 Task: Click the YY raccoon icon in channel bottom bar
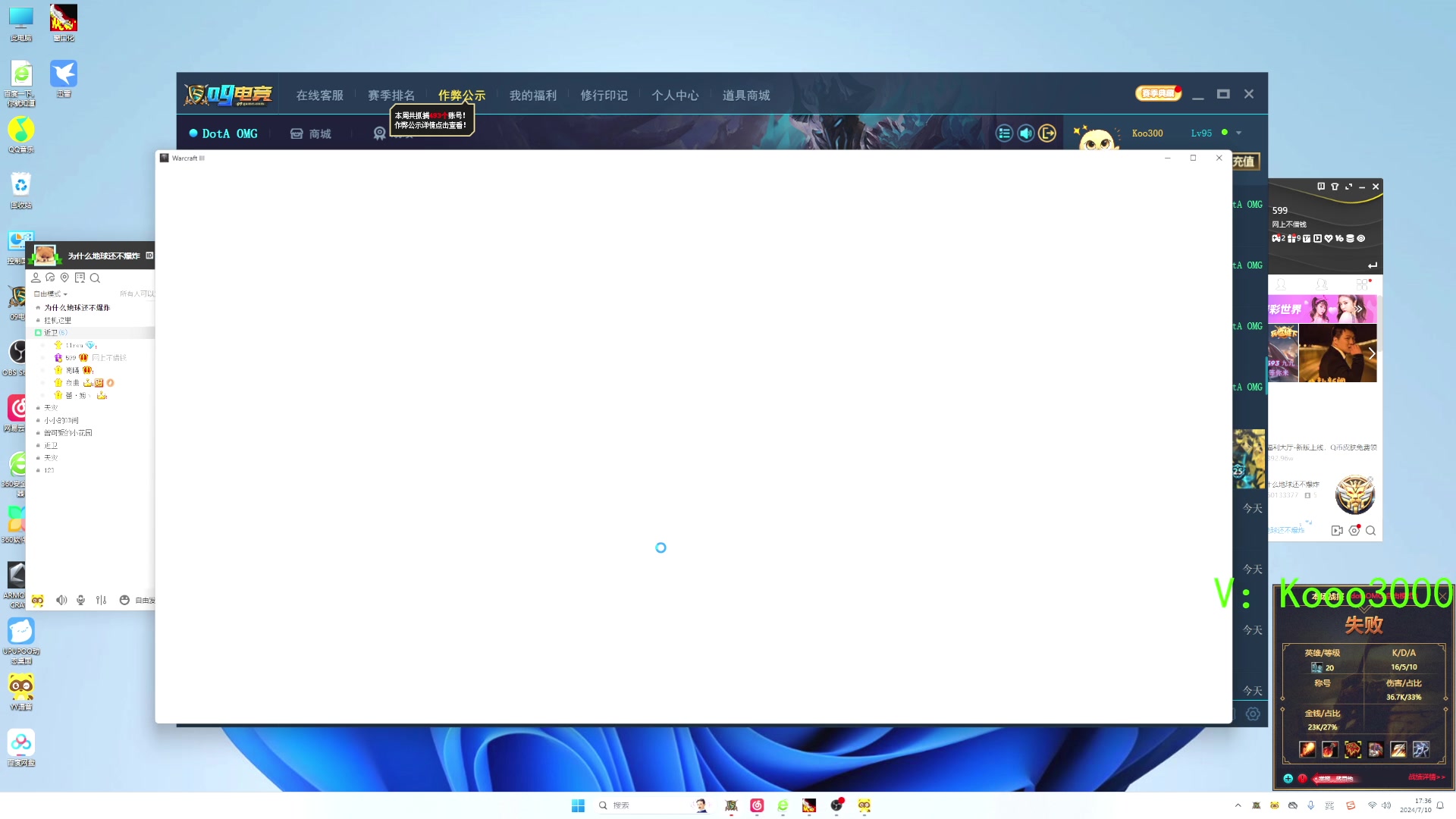pos(37,600)
